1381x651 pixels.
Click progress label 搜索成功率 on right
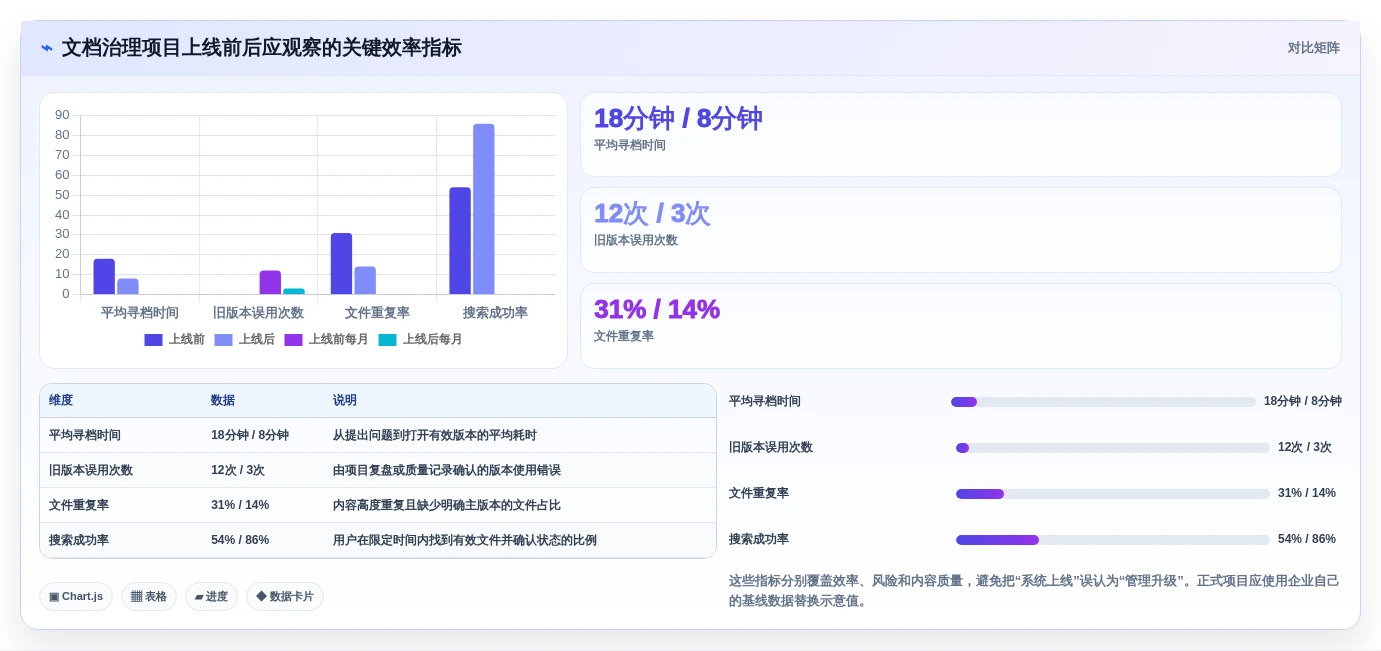(x=759, y=540)
